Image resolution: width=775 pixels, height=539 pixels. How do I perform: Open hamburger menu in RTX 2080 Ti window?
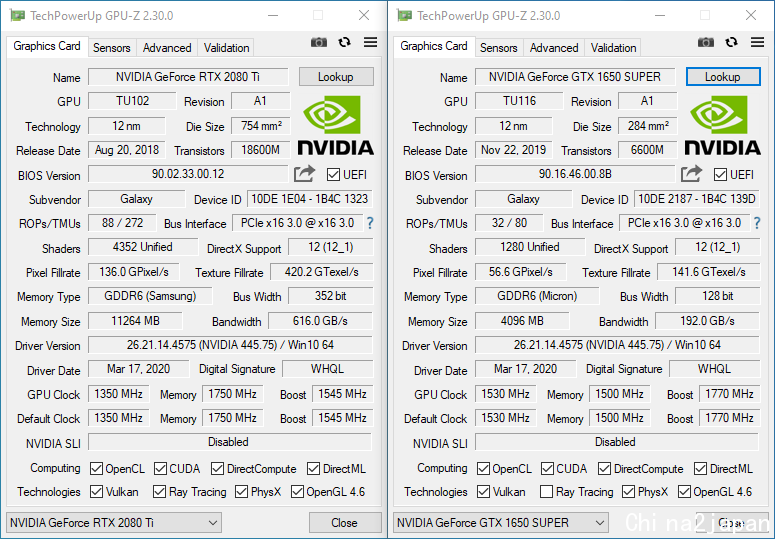tap(370, 42)
